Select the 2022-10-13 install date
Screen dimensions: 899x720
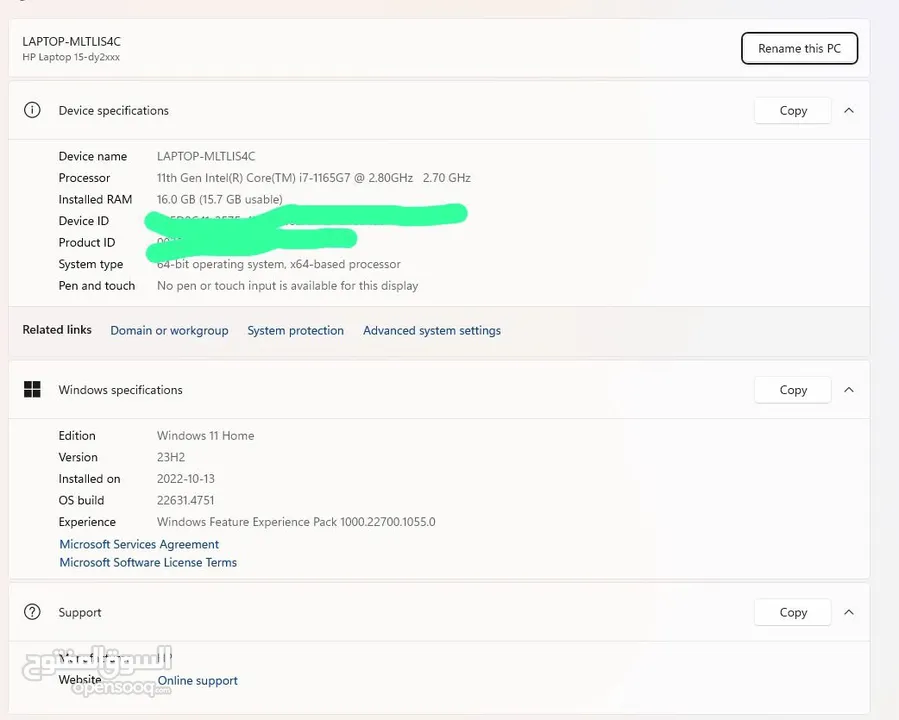(186, 479)
